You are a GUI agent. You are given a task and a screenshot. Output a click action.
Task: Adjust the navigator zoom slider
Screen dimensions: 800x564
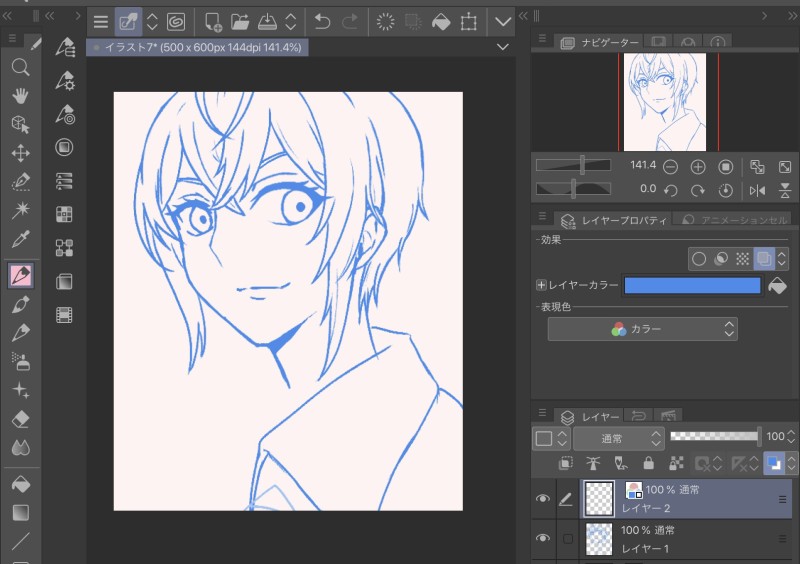(x=573, y=165)
